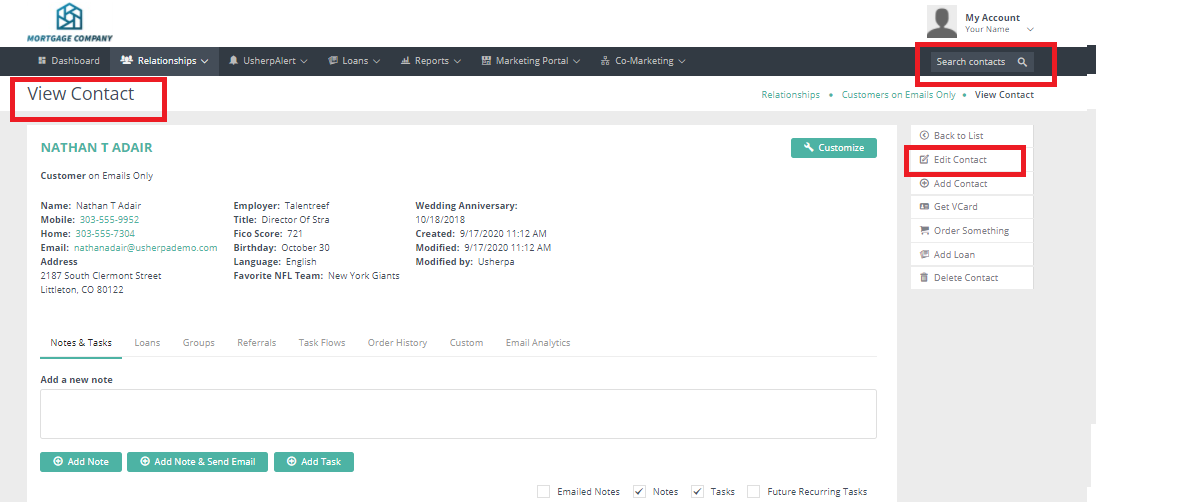Screen dimensions: 1182x502
Task: Toggle the Future Recurring Tasks checkbox
Action: pos(754,491)
